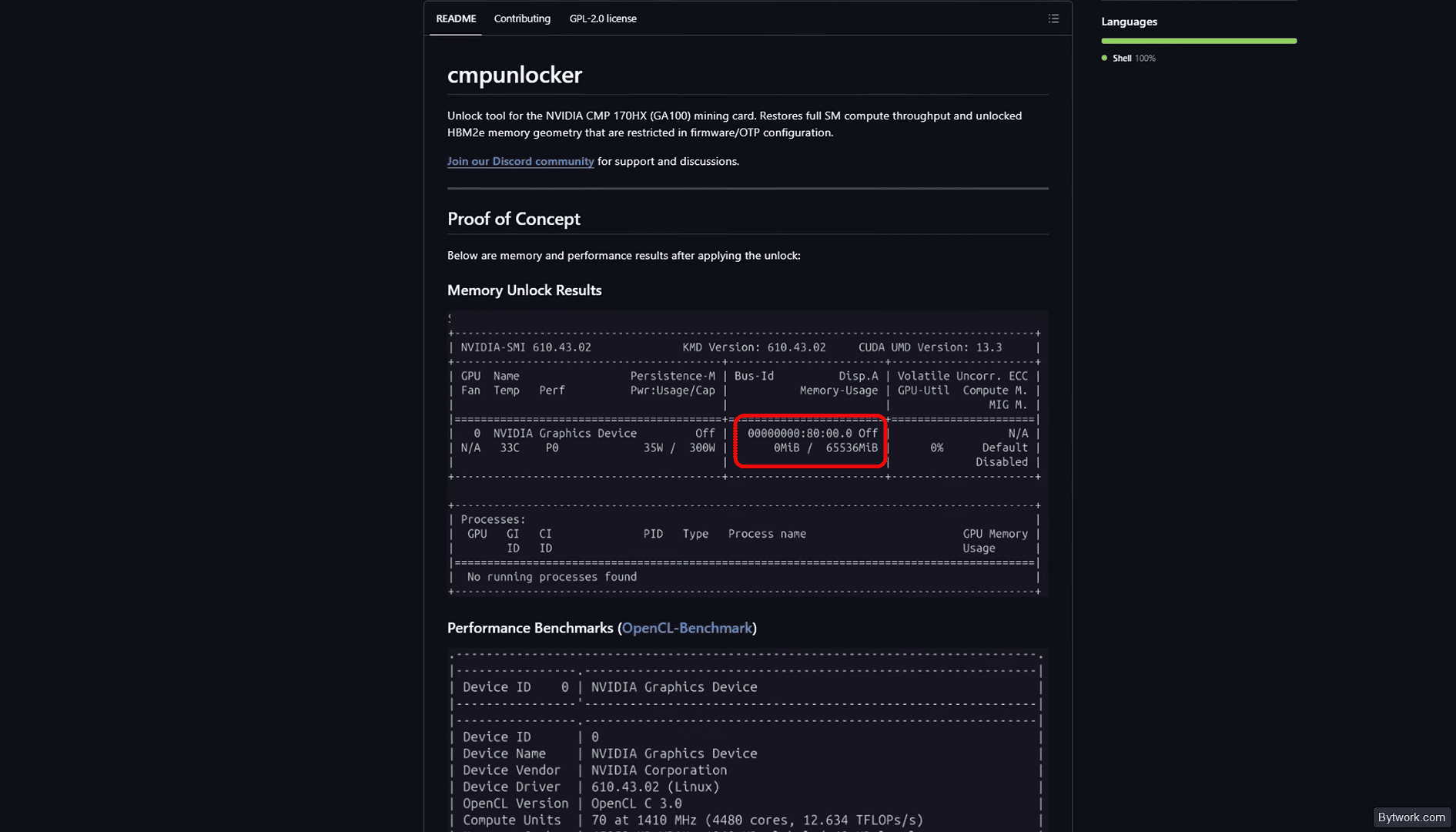Screen dimensions: 1456x832
Task: Click the Memory Unlock Results heading
Action: pos(524,290)
